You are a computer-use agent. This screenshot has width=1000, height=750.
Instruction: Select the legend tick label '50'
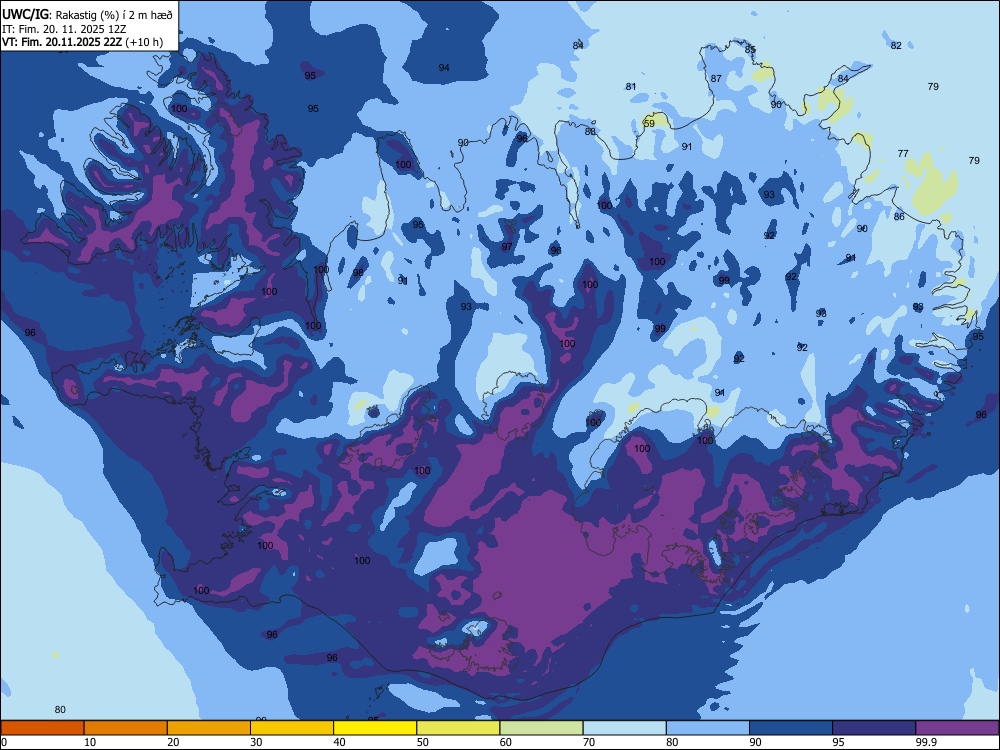click(x=422, y=742)
